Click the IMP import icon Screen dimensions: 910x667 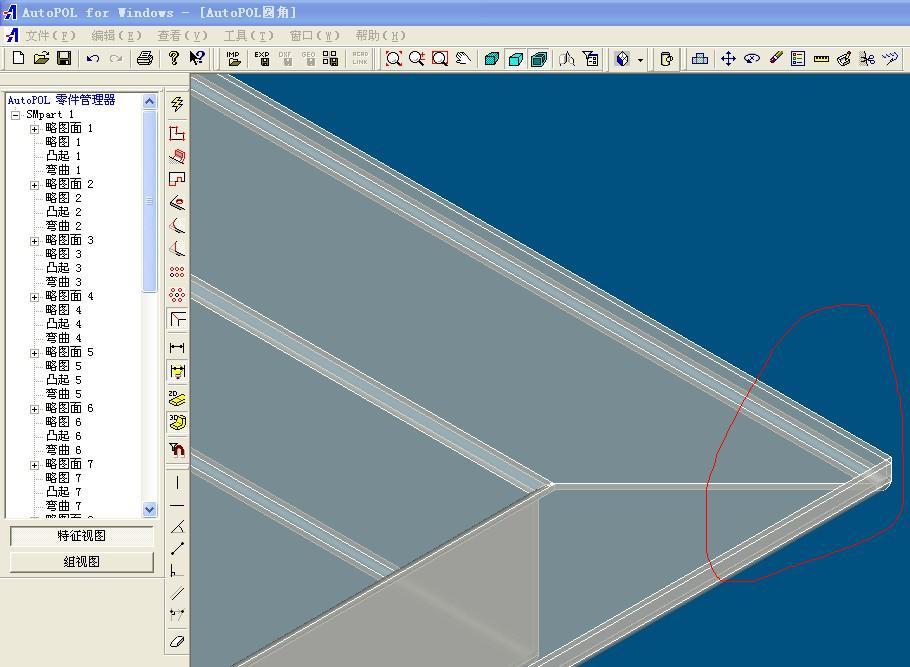pyautogui.click(x=233, y=58)
